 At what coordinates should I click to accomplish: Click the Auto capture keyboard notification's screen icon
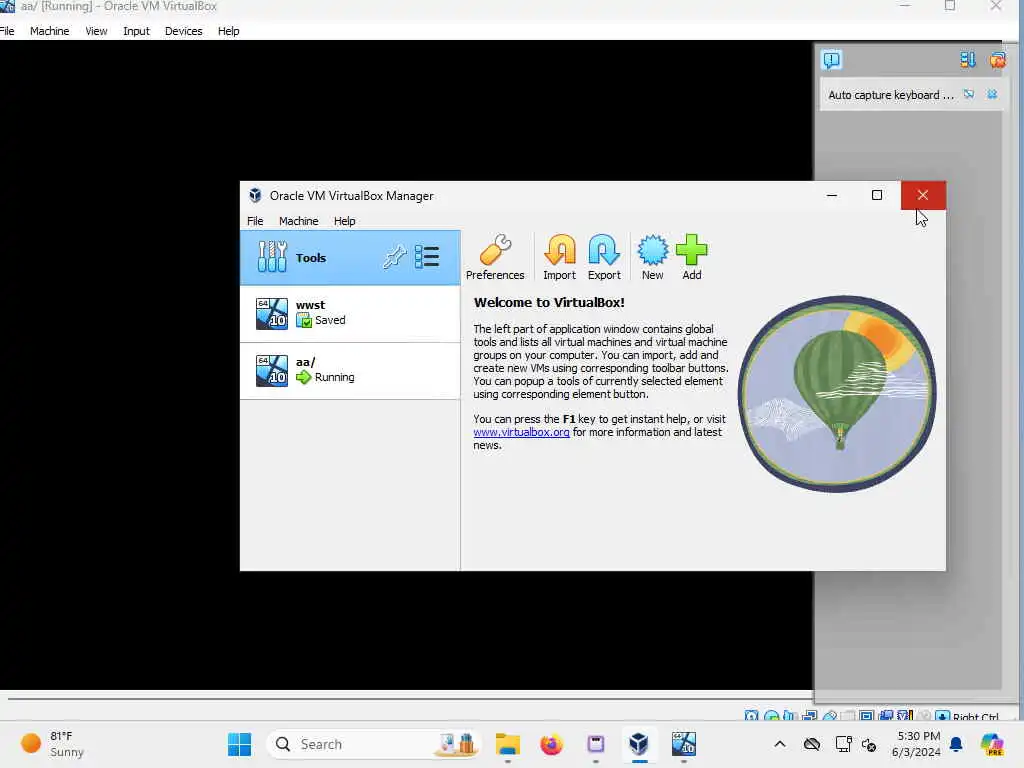tap(969, 94)
